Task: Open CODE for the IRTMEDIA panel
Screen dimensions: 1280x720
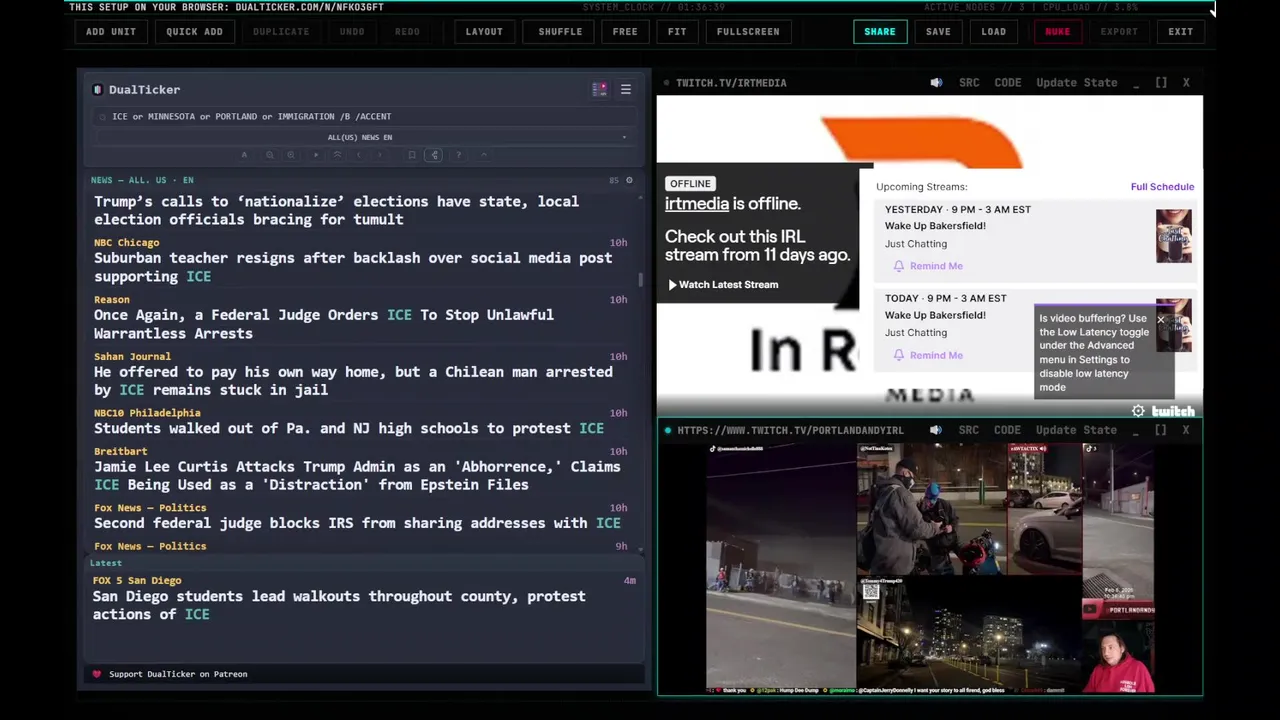Action: (1008, 83)
